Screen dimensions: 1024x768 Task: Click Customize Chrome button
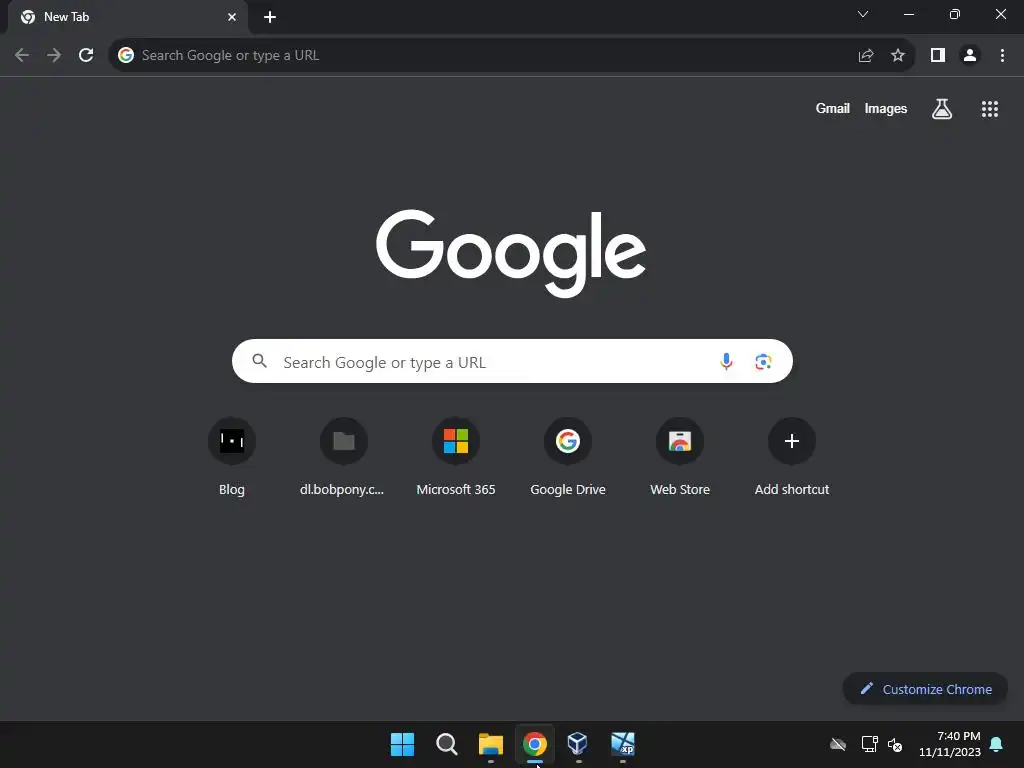click(x=925, y=689)
